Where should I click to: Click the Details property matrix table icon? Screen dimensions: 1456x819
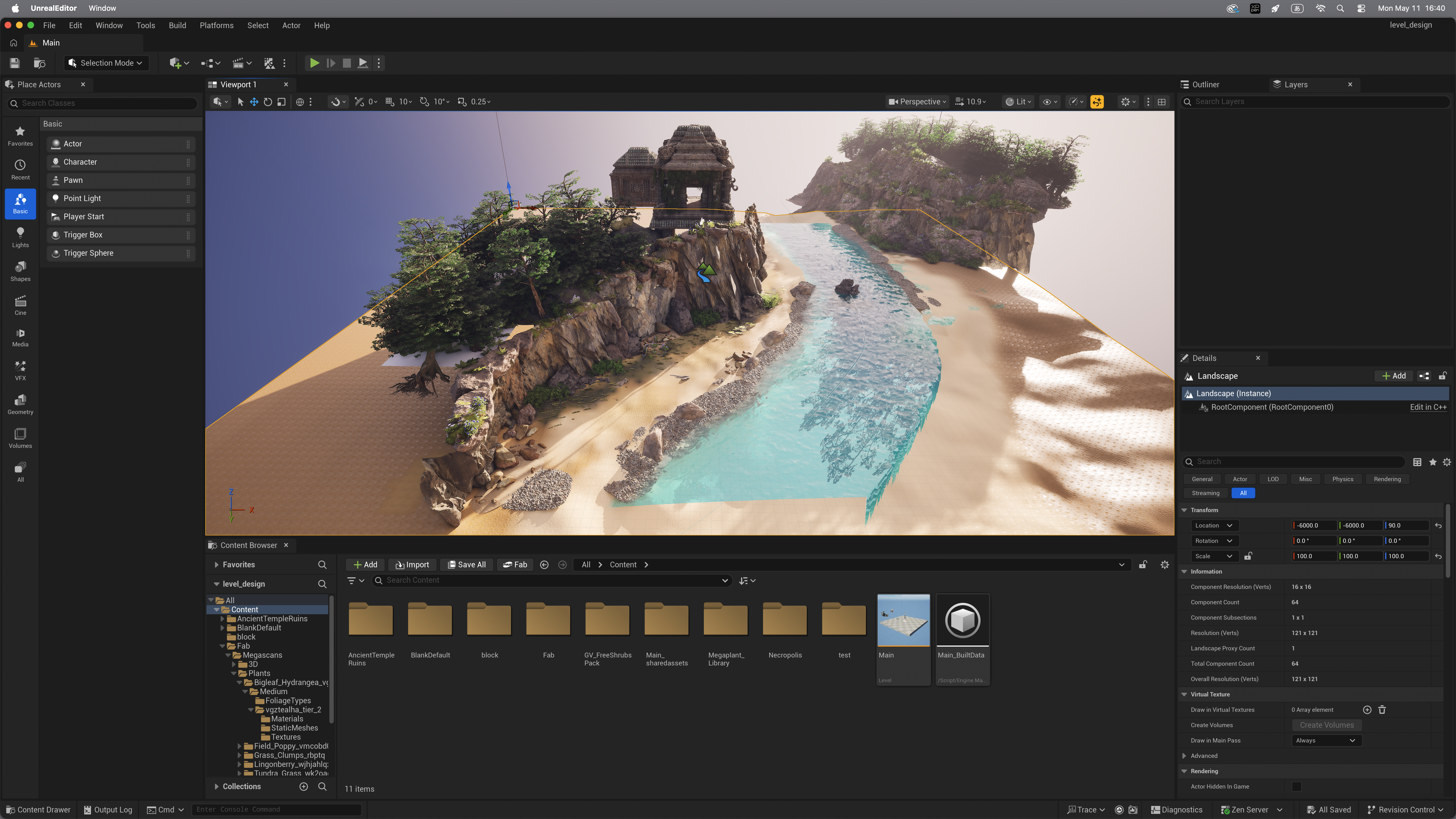pyautogui.click(x=1417, y=462)
